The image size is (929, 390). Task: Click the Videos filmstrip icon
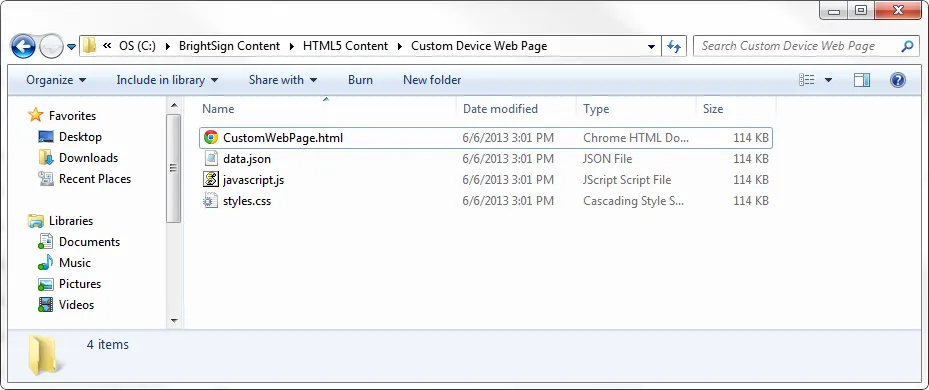pyautogui.click(x=46, y=305)
